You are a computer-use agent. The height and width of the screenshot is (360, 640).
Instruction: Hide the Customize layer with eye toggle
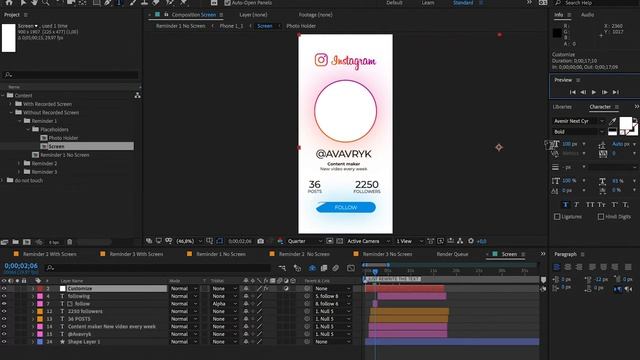tap(4, 289)
